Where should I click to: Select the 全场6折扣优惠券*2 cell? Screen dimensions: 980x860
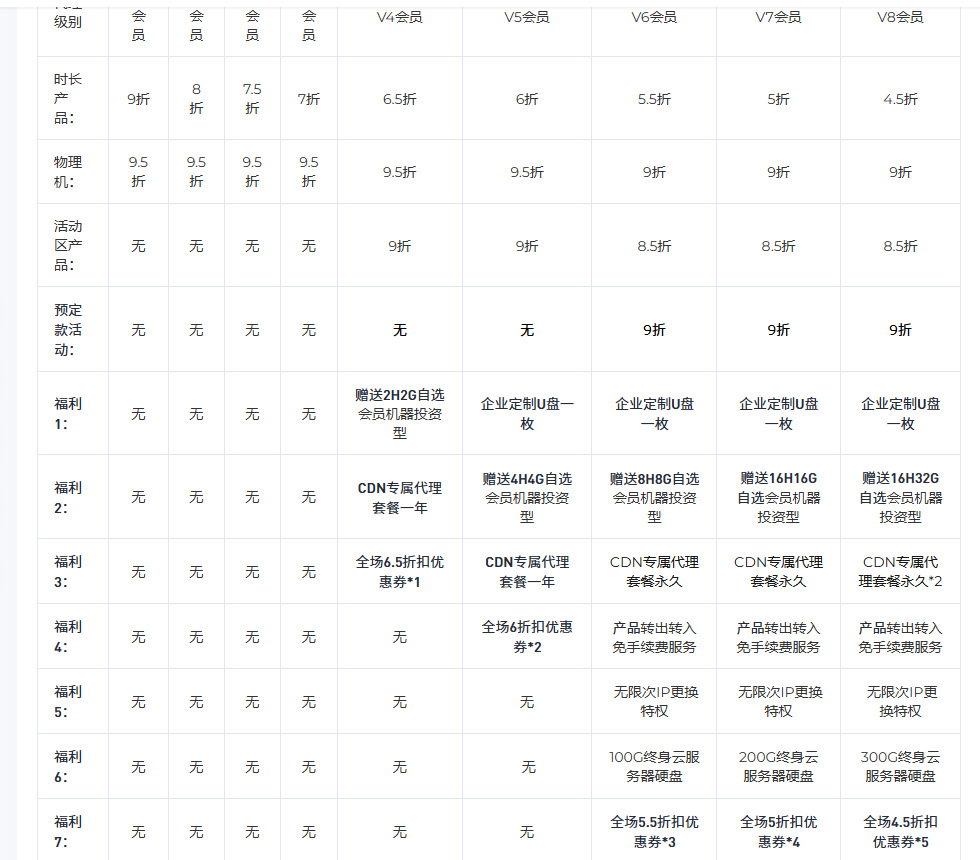pyautogui.click(x=527, y=637)
